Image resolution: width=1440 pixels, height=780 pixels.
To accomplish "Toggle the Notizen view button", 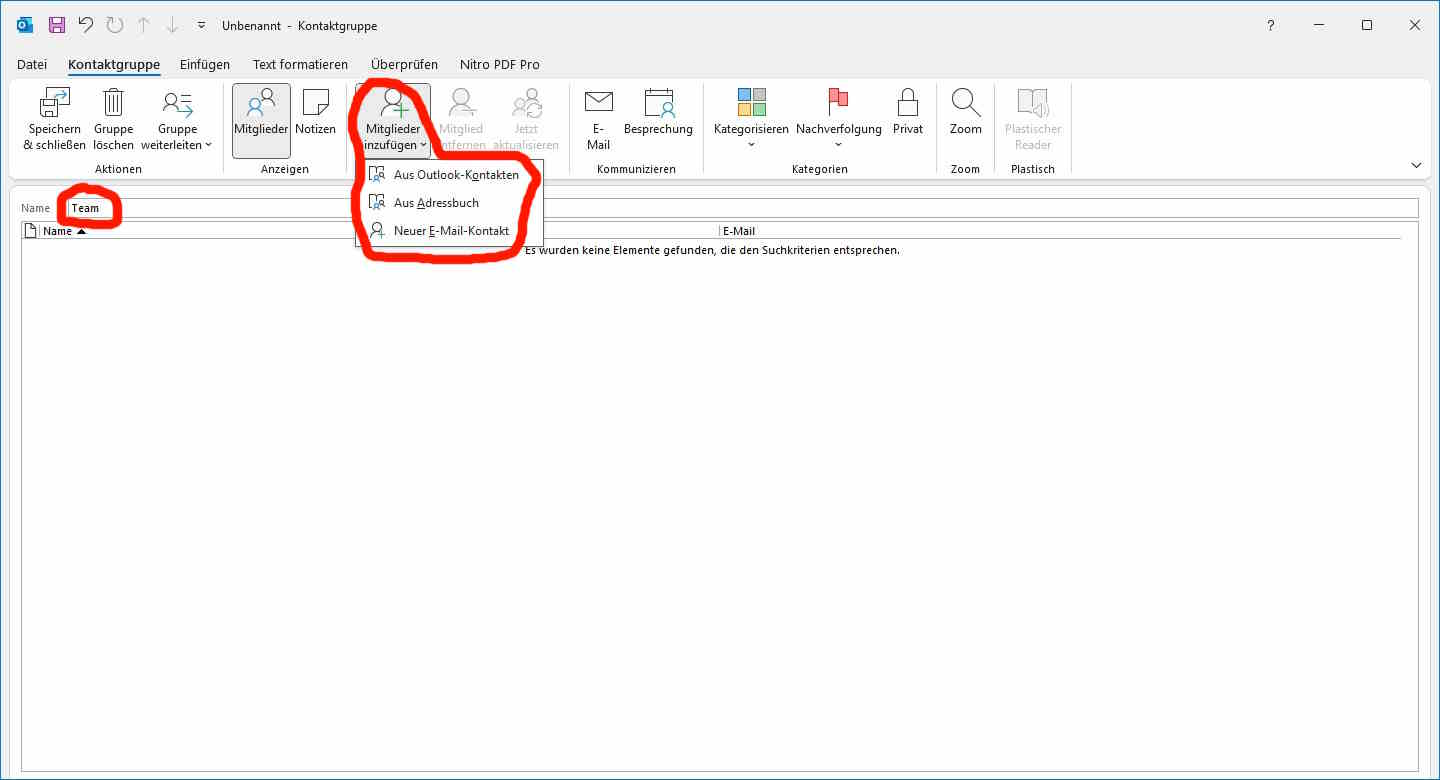I will click(x=315, y=112).
